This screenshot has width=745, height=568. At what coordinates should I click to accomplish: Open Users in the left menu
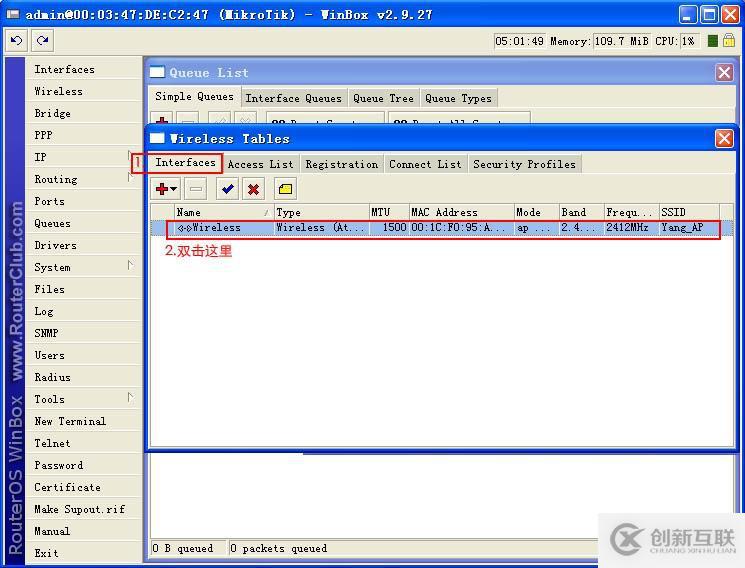(x=84, y=355)
